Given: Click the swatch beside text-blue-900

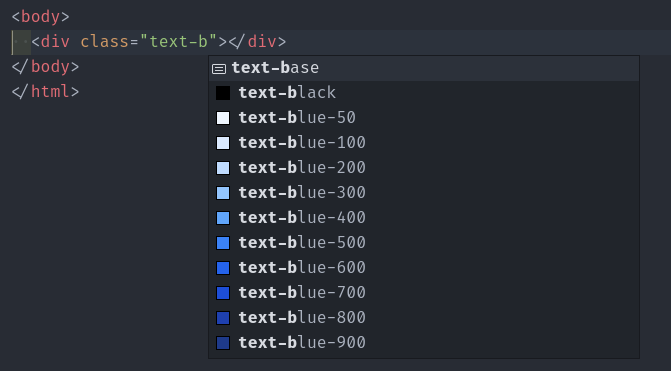Looking at the screenshot, I should pos(223,343).
